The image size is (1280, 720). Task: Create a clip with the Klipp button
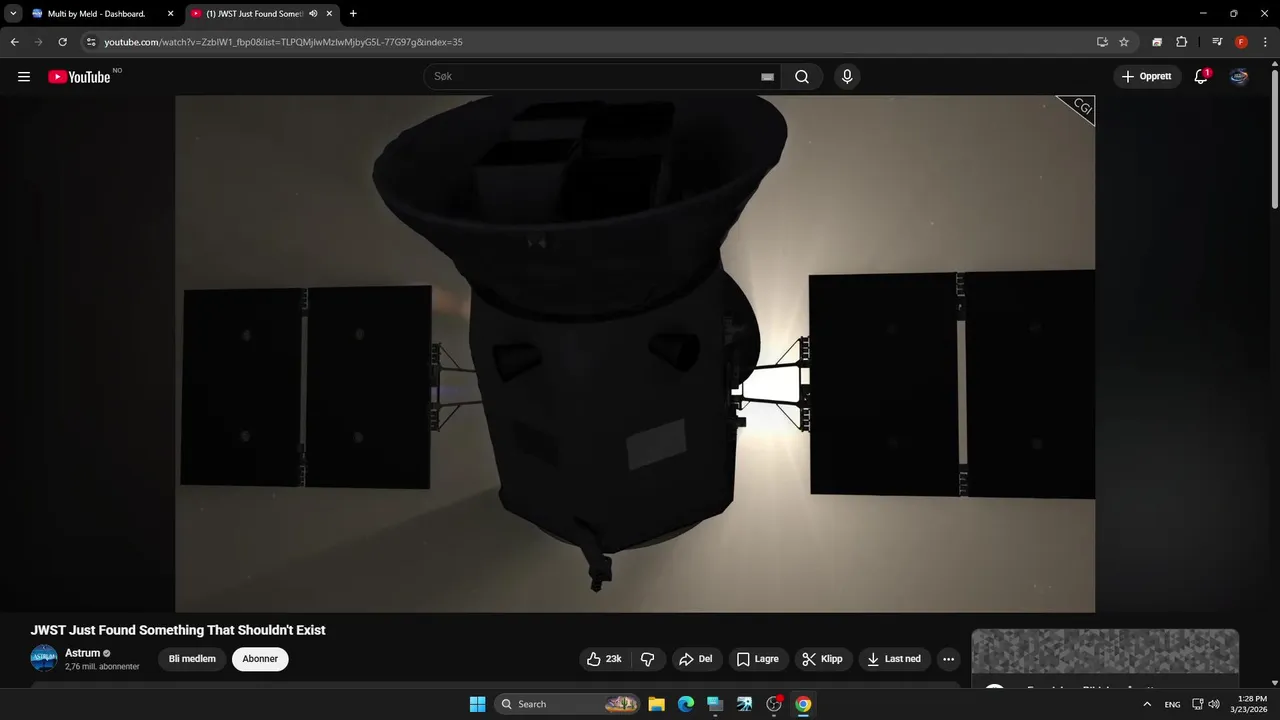(x=823, y=659)
